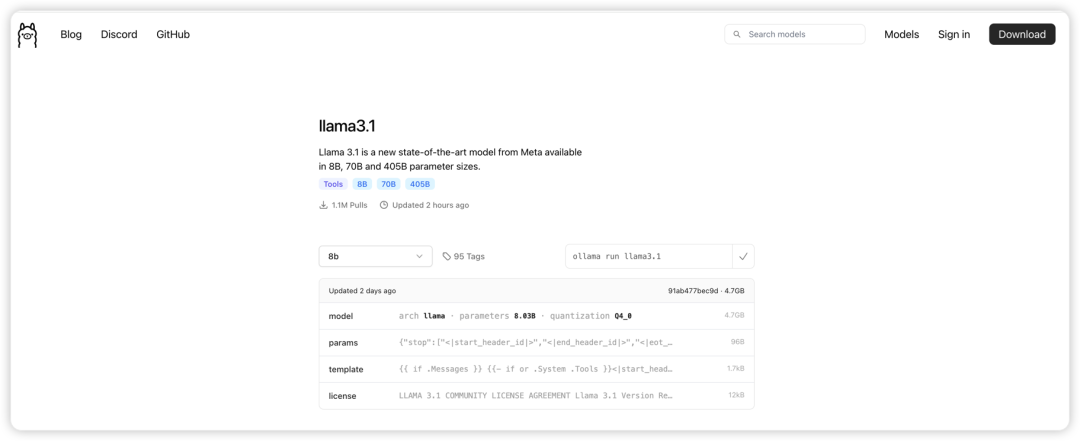
Task: Click the Updated 2 hours ago text
Action: [430, 205]
